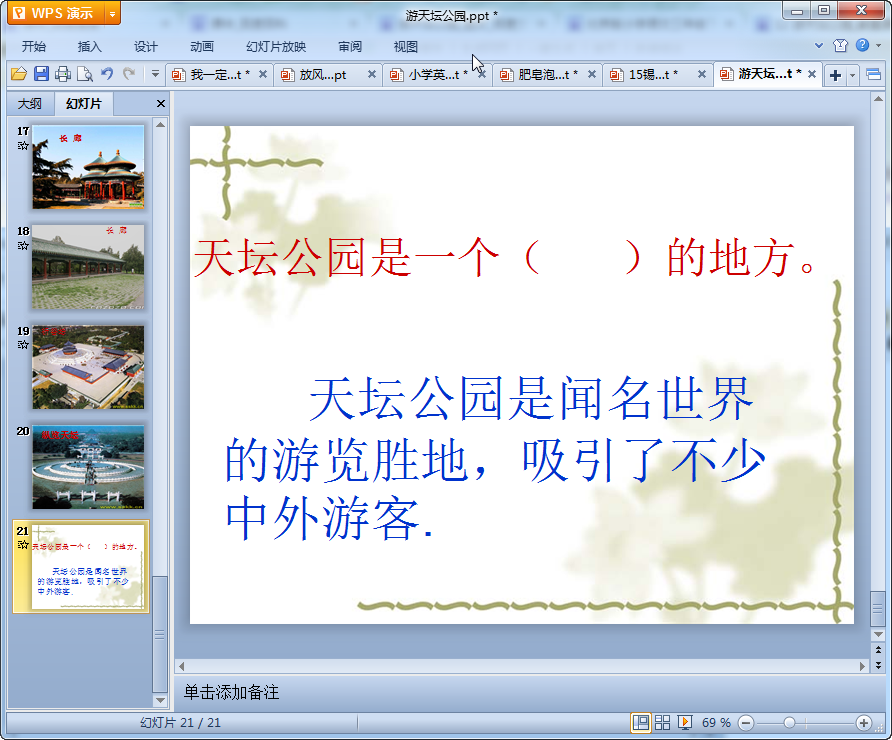The height and width of the screenshot is (740, 892).
Task: Click animation star icon under slide 19
Action: point(23,345)
